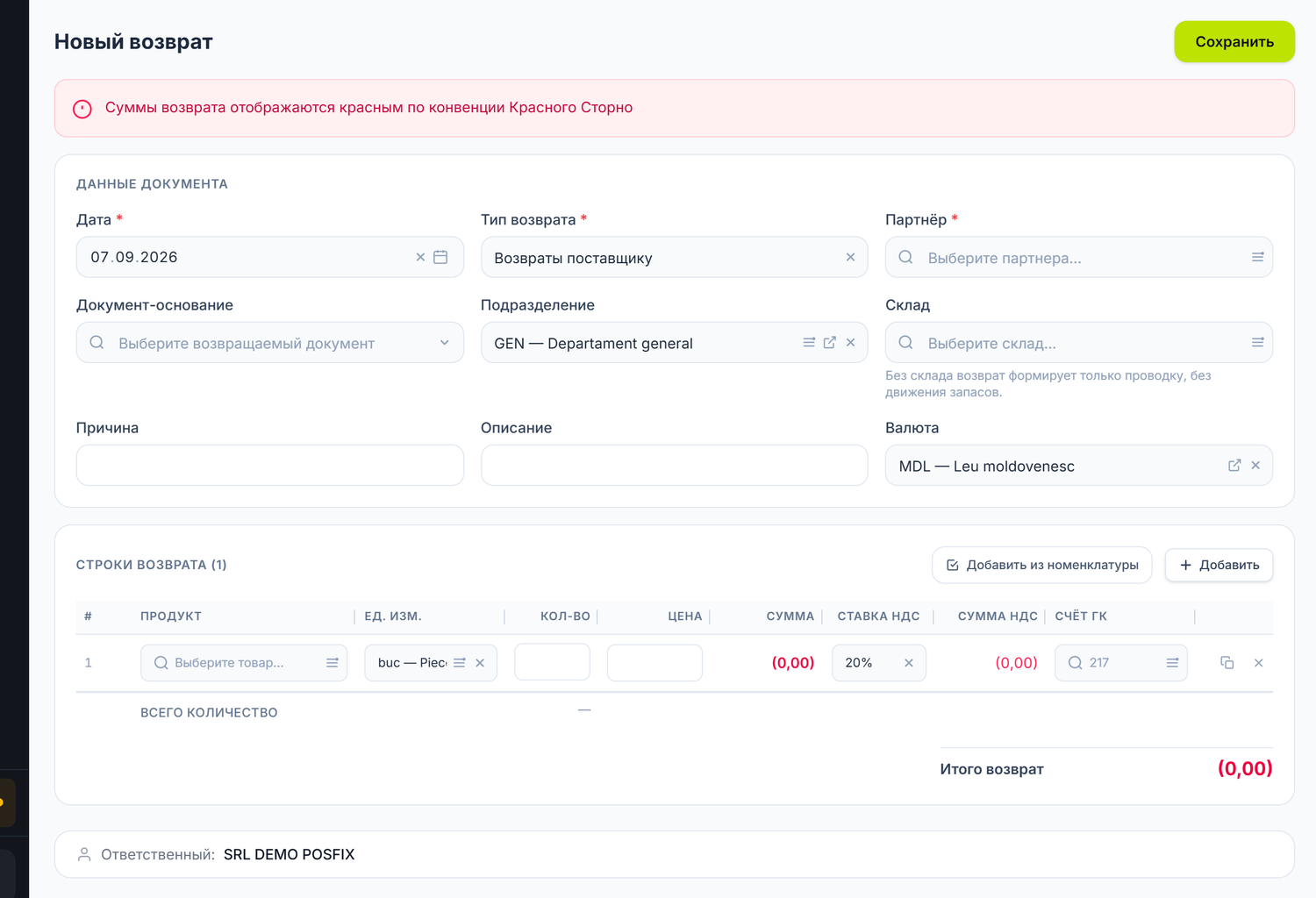The image size is (1316, 898).
Task: Click the checklist icon on Добавить из номенклатуры
Action: (953, 565)
